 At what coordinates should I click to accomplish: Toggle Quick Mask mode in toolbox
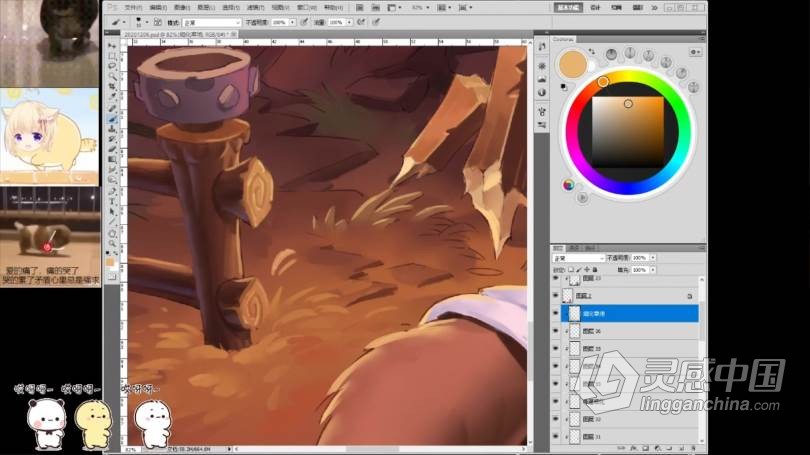click(112, 277)
